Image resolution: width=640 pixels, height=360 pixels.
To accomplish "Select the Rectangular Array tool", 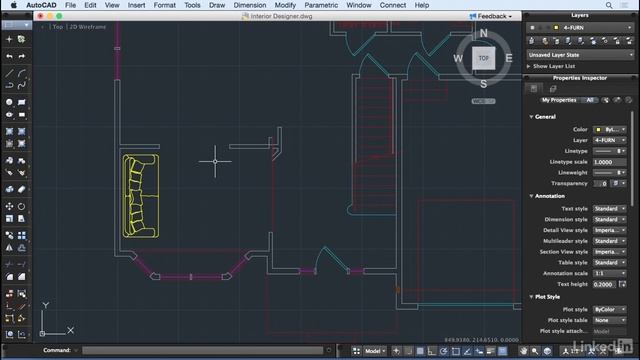I will click(x=22, y=236).
